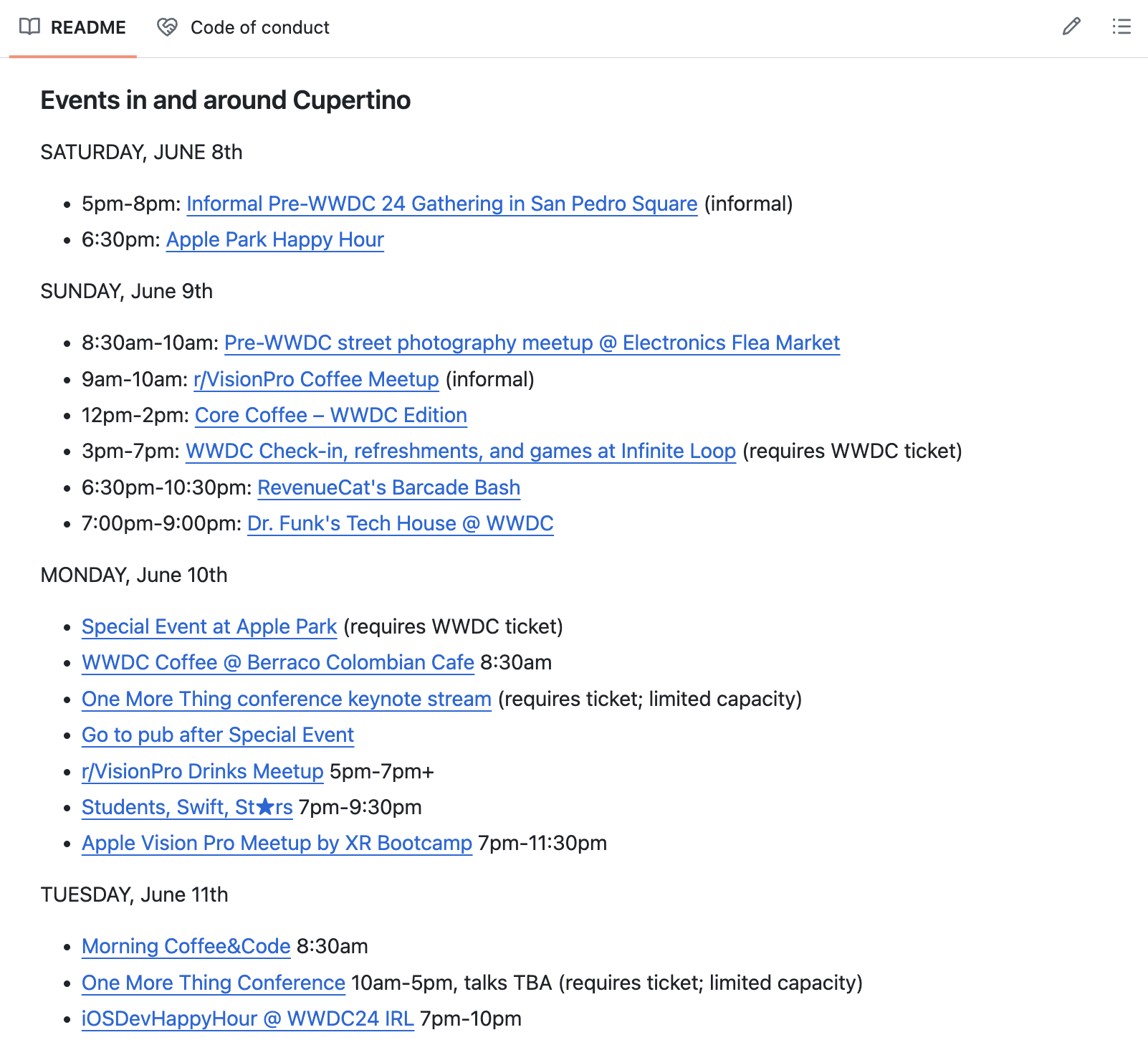The image size is (1148, 1045).
Task: Click the README book icon
Action: pos(29,27)
